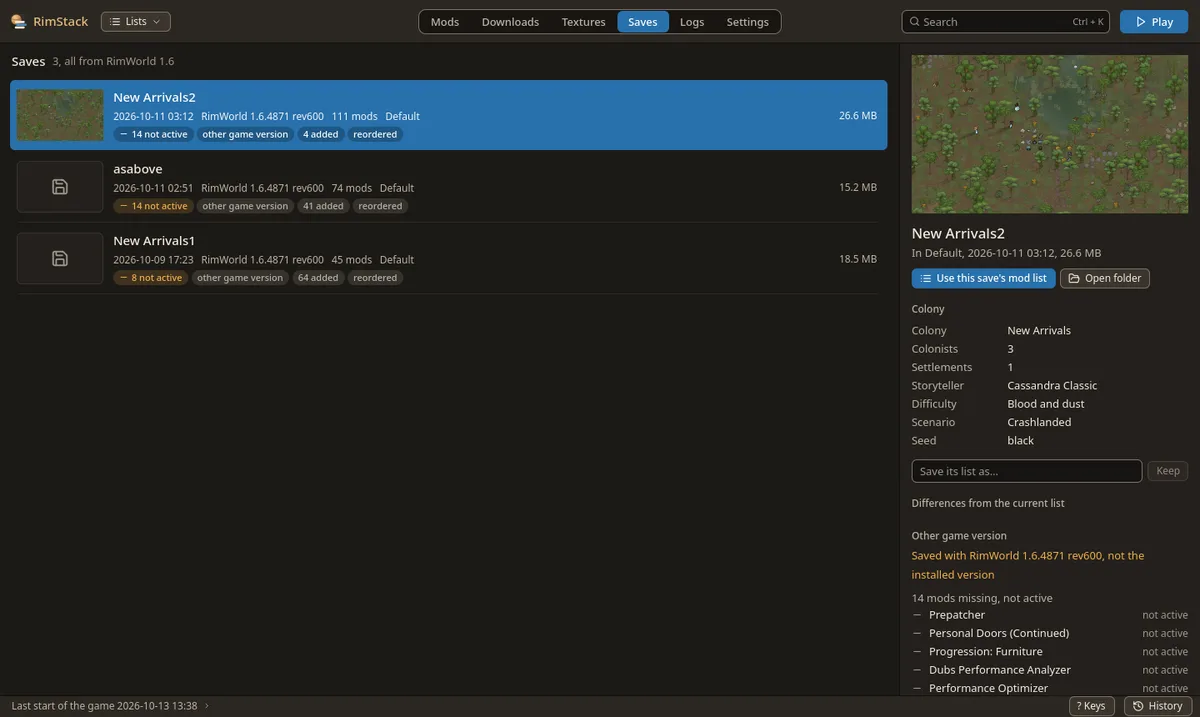Click the 18.5 MB file size

[858, 259]
